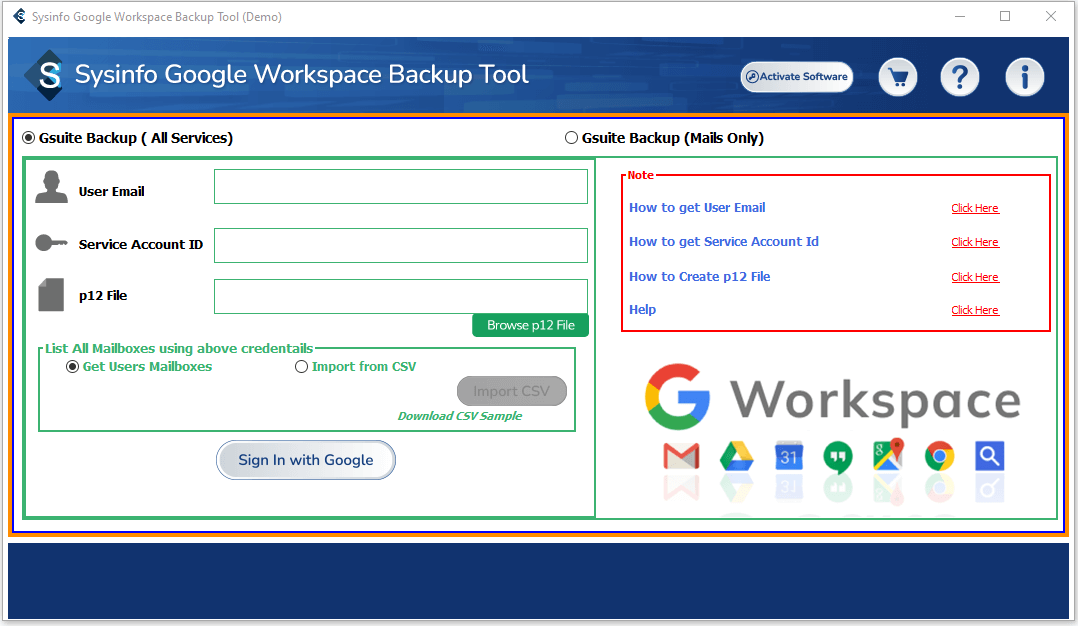Open Click Here for Create p12 File

tap(975, 277)
